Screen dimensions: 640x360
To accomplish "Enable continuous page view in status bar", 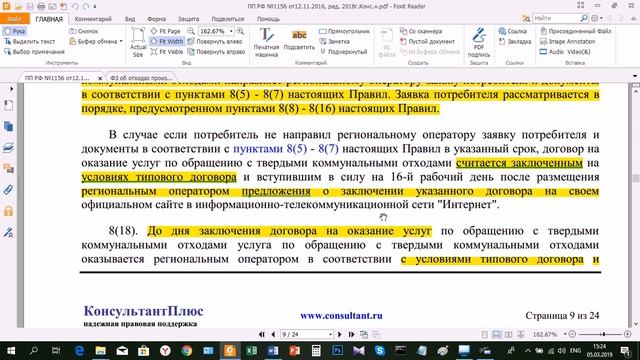I will (x=496, y=334).
